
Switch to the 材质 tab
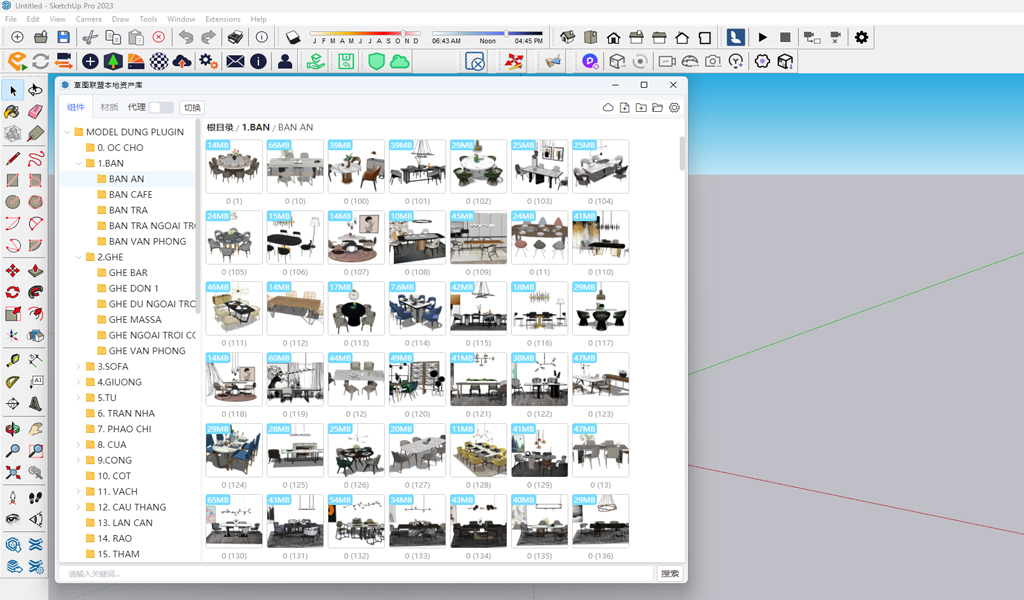(x=109, y=107)
